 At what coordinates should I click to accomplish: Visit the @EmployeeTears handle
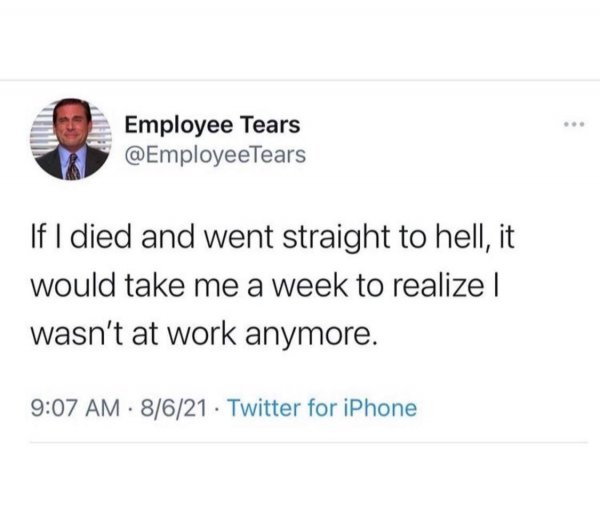208,153
